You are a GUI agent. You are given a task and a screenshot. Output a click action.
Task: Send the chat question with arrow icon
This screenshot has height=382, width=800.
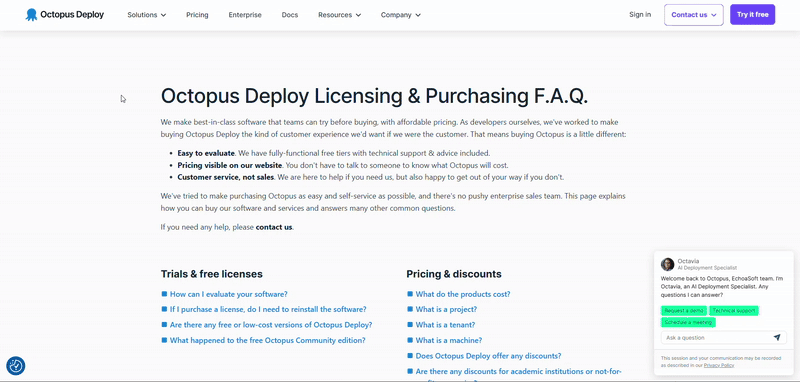pyautogui.click(x=777, y=337)
